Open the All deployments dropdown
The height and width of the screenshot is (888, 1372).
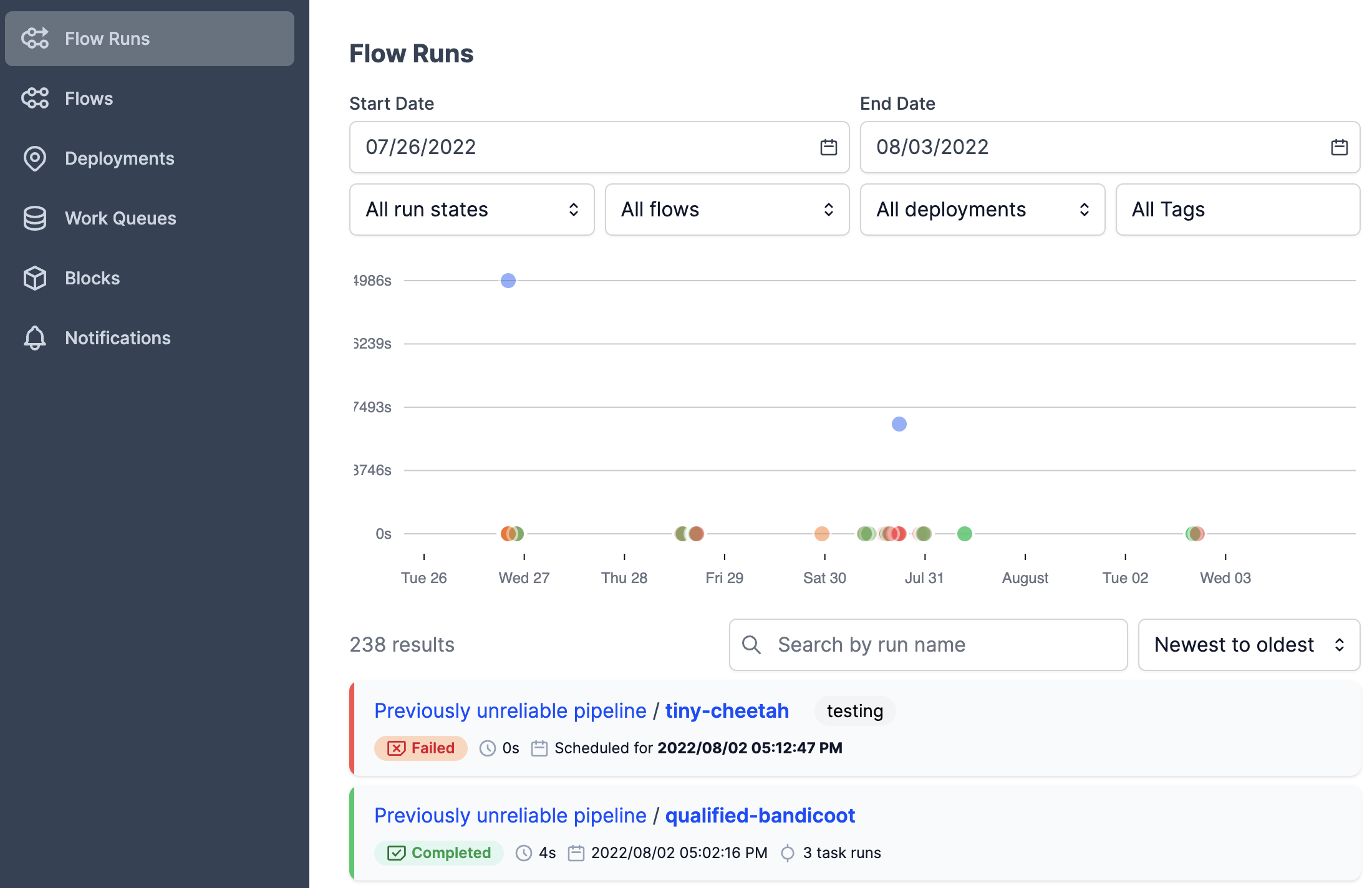pos(982,210)
